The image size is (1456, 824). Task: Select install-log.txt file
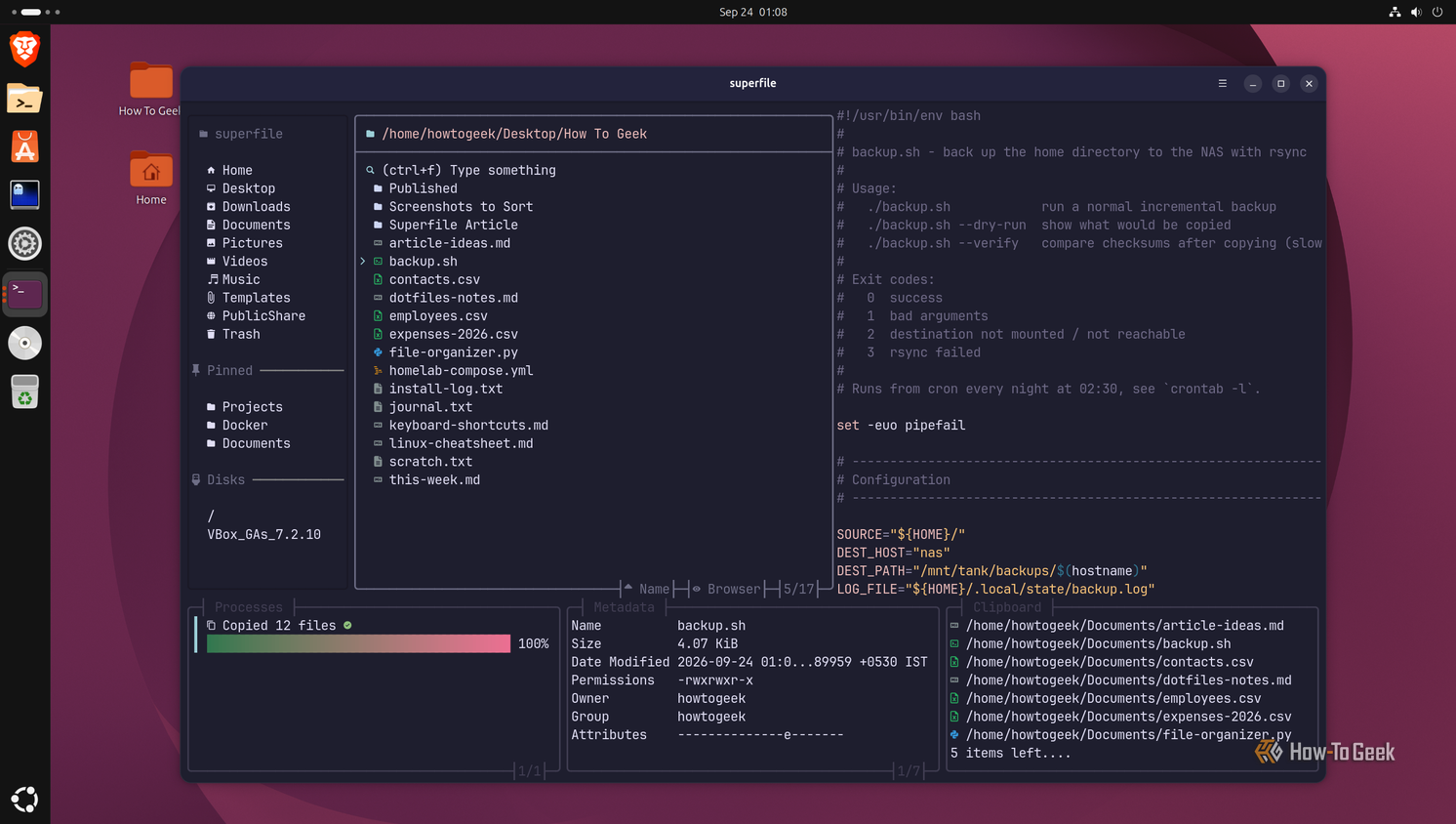pyautogui.click(x=446, y=389)
